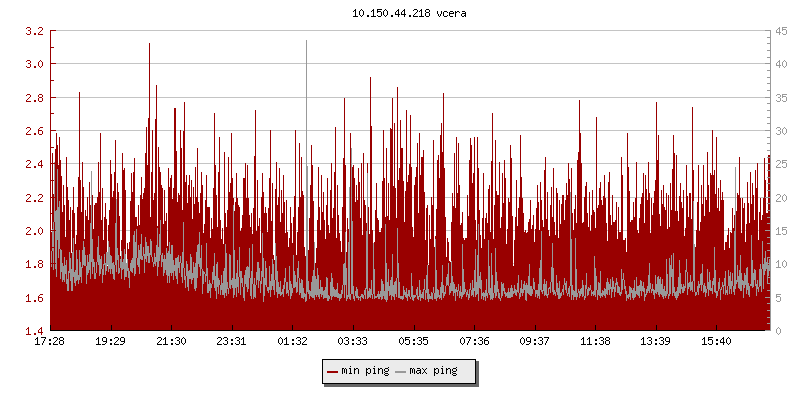Select the "min ping" legend label
The width and height of the screenshot is (800, 400).
[365, 371]
